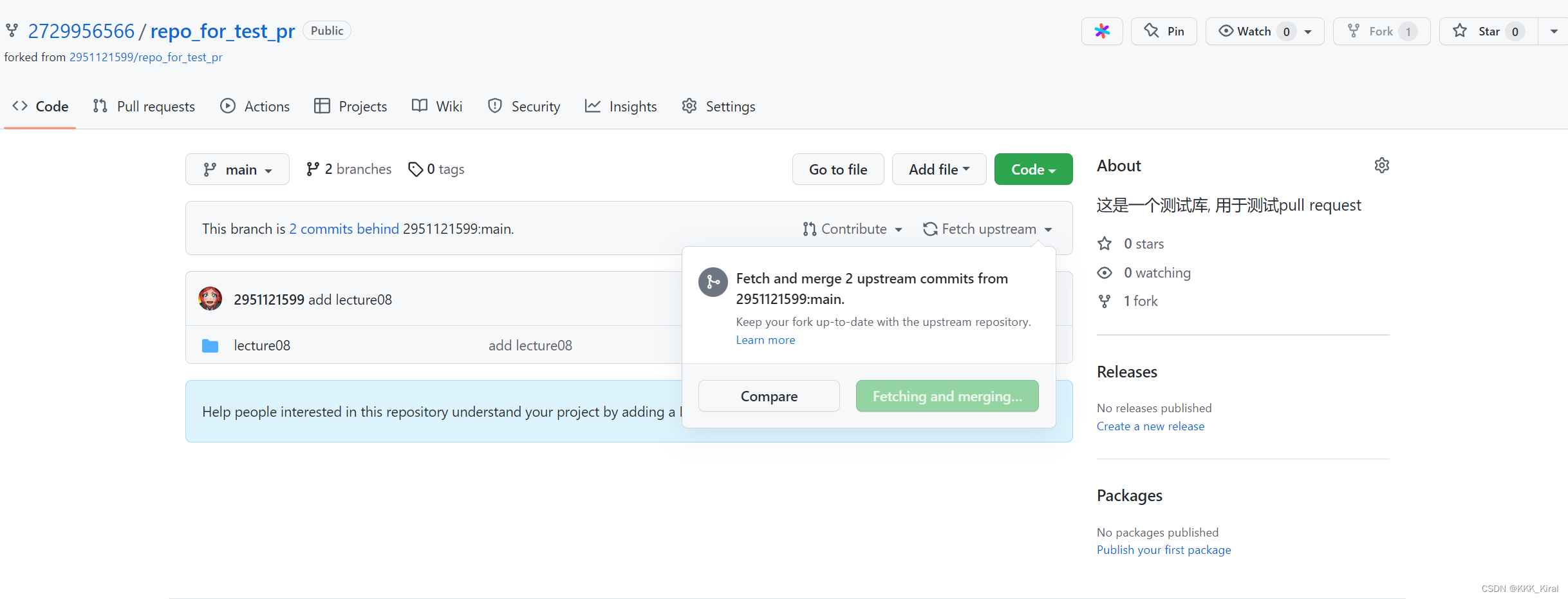The width and height of the screenshot is (1568, 599).
Task: Select the Code tab
Action: pyautogui.click(x=40, y=106)
